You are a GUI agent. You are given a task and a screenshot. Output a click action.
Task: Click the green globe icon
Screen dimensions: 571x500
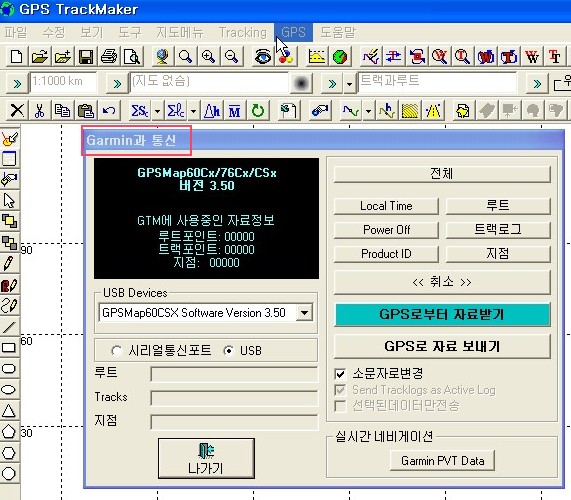(x=340, y=57)
